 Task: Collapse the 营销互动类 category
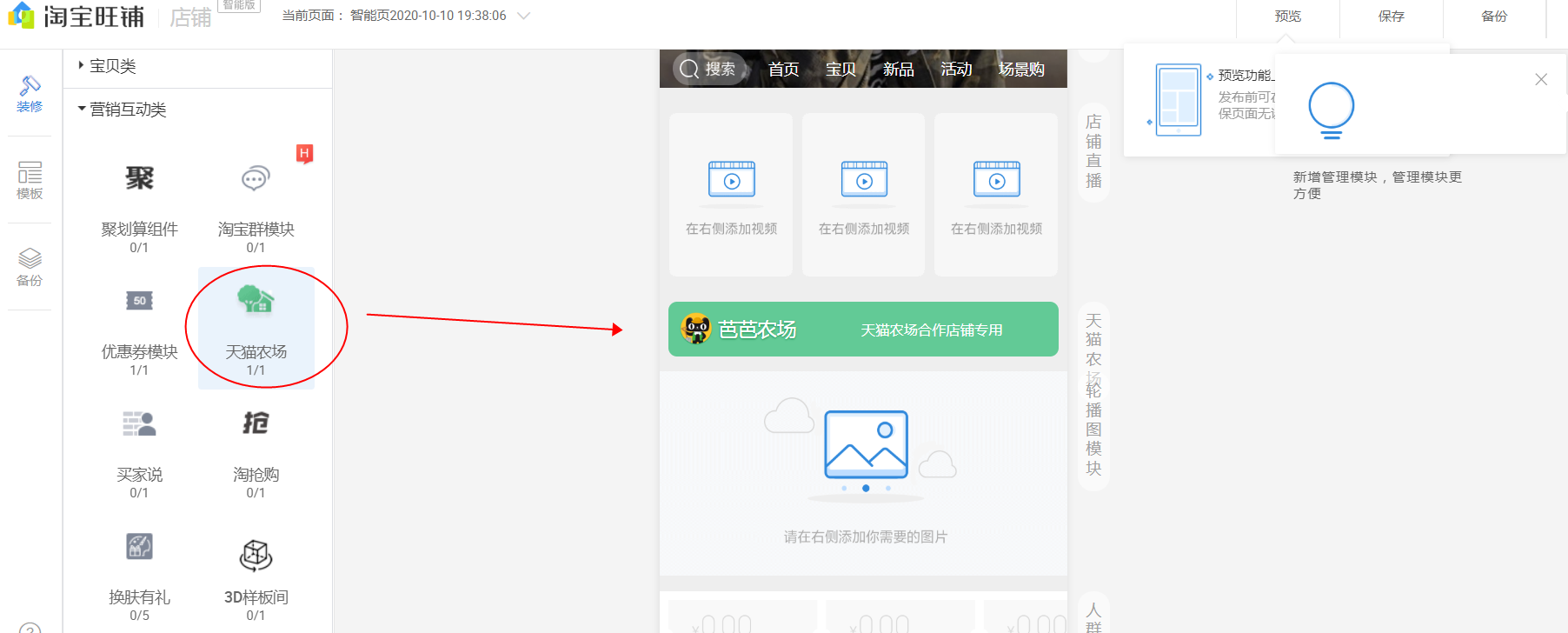pyautogui.click(x=122, y=110)
